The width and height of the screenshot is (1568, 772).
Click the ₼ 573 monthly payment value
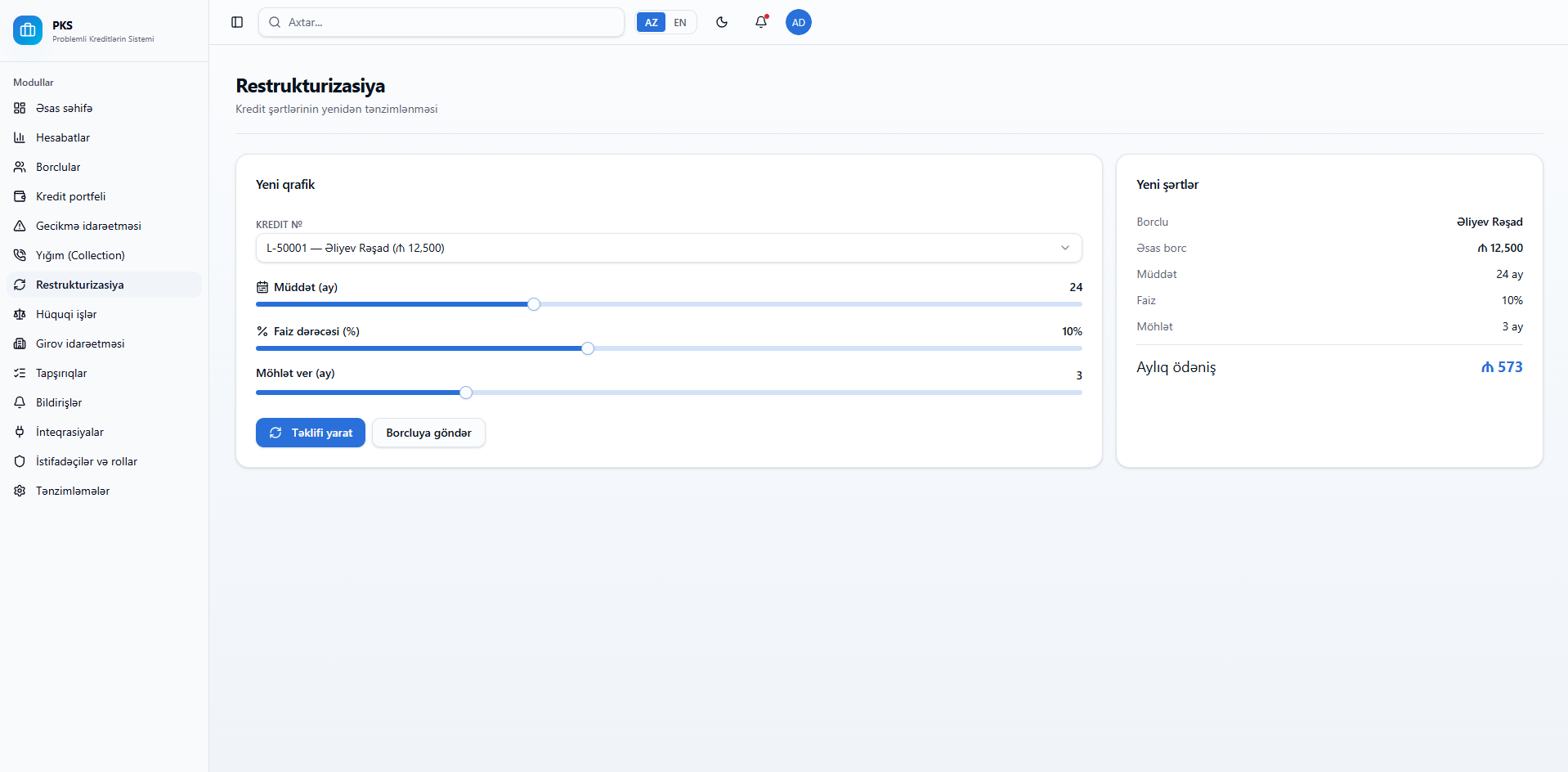click(x=1502, y=367)
